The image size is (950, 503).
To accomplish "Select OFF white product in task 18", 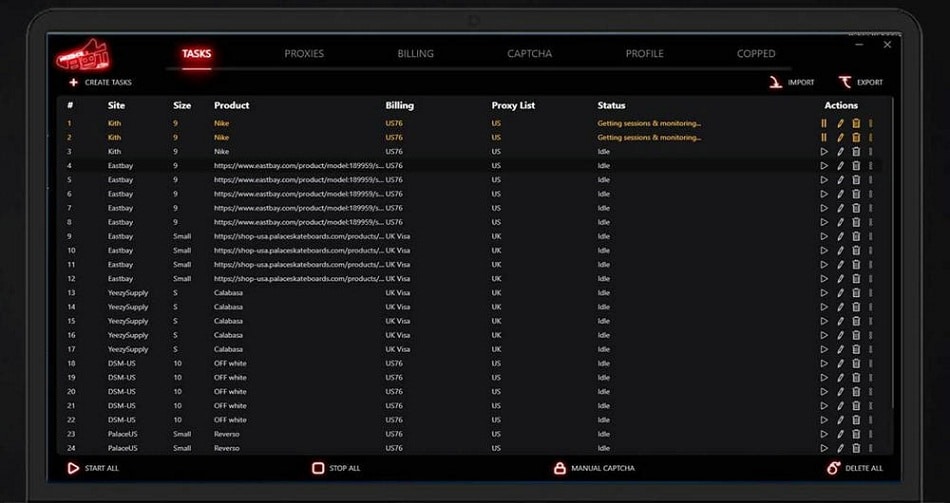I will point(230,364).
